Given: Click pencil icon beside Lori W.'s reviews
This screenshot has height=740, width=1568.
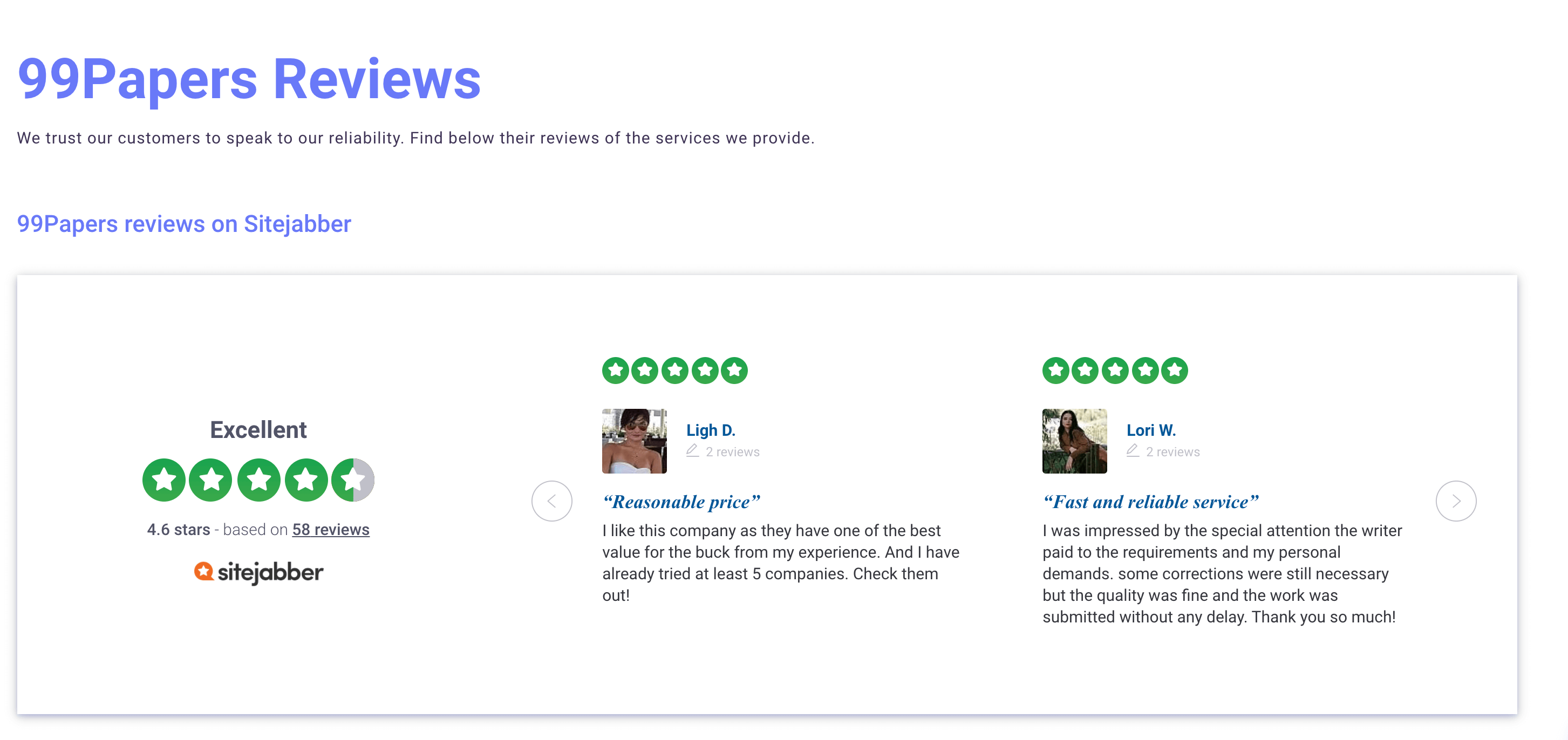Looking at the screenshot, I should coord(1132,451).
